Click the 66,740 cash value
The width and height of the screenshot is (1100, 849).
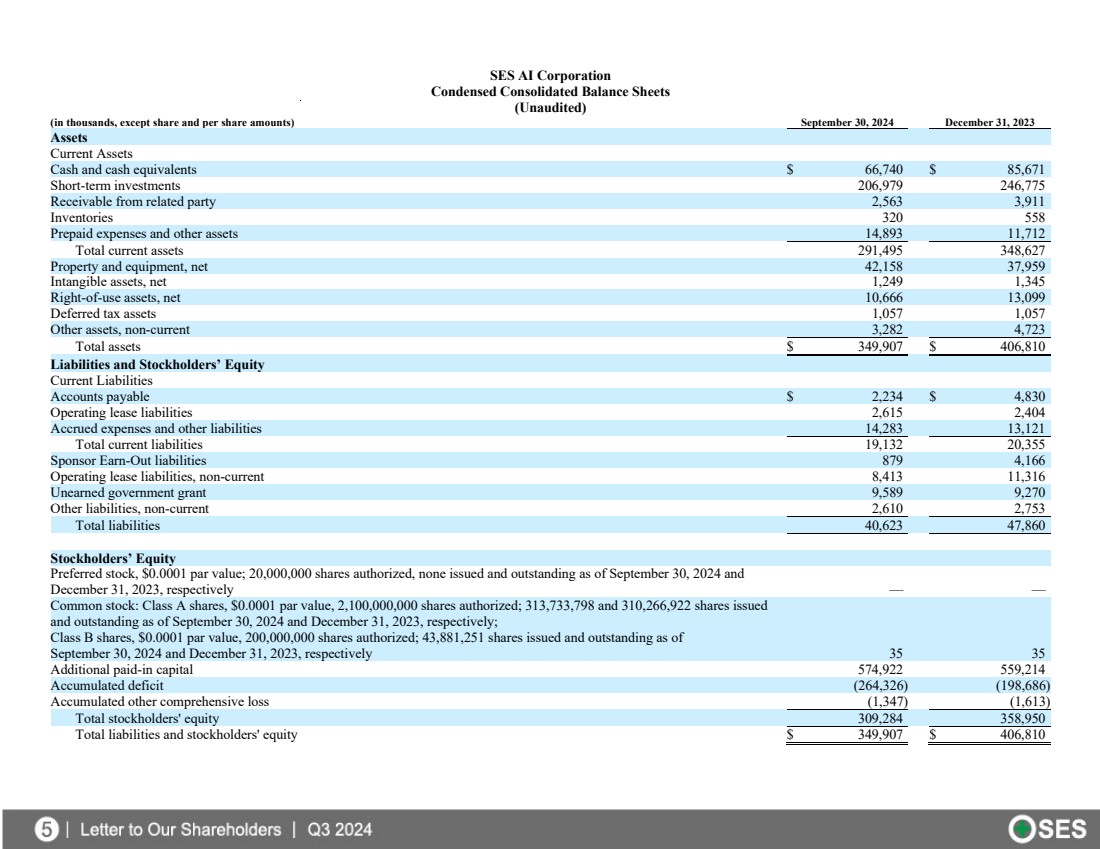[883, 170]
